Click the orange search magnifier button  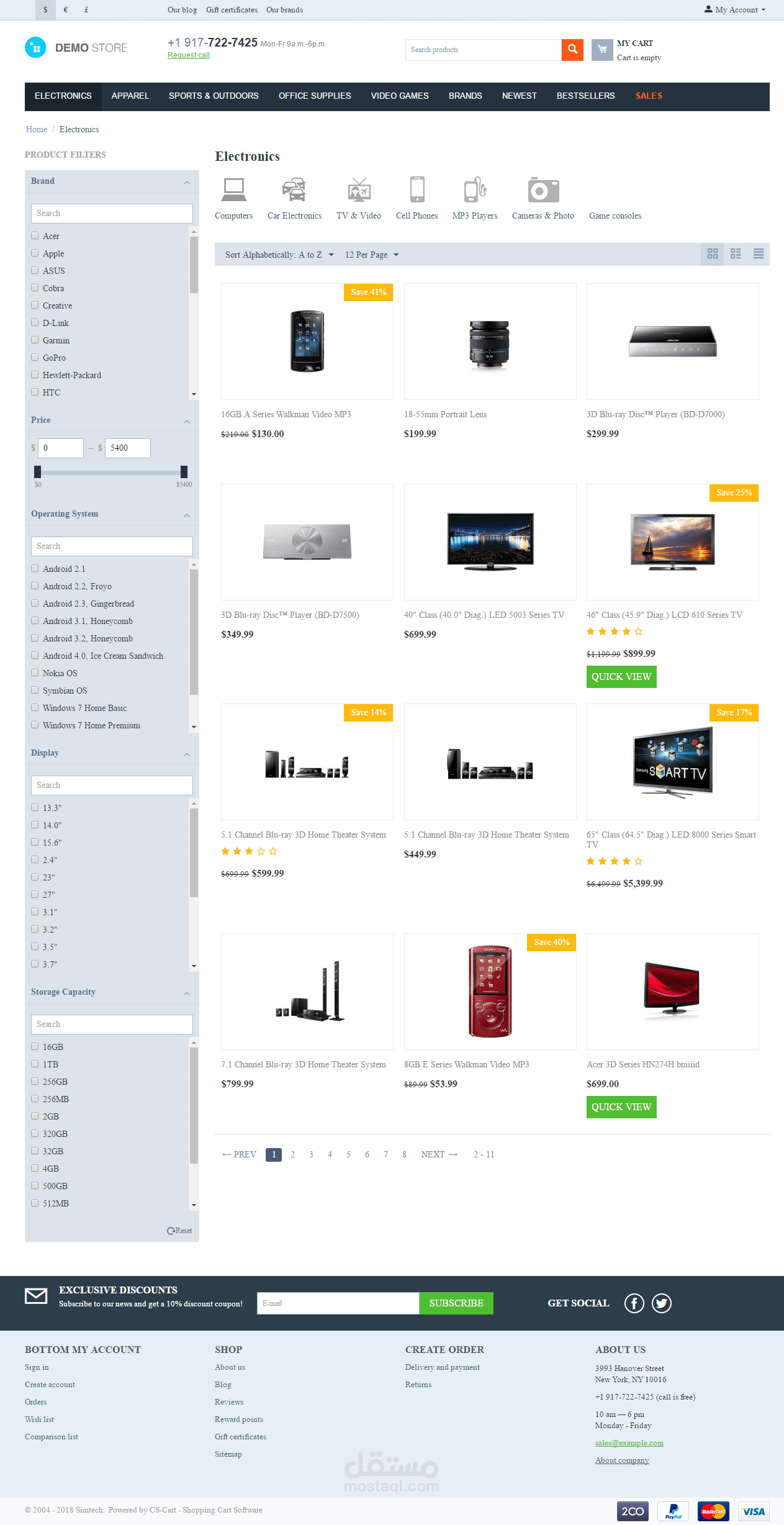572,50
